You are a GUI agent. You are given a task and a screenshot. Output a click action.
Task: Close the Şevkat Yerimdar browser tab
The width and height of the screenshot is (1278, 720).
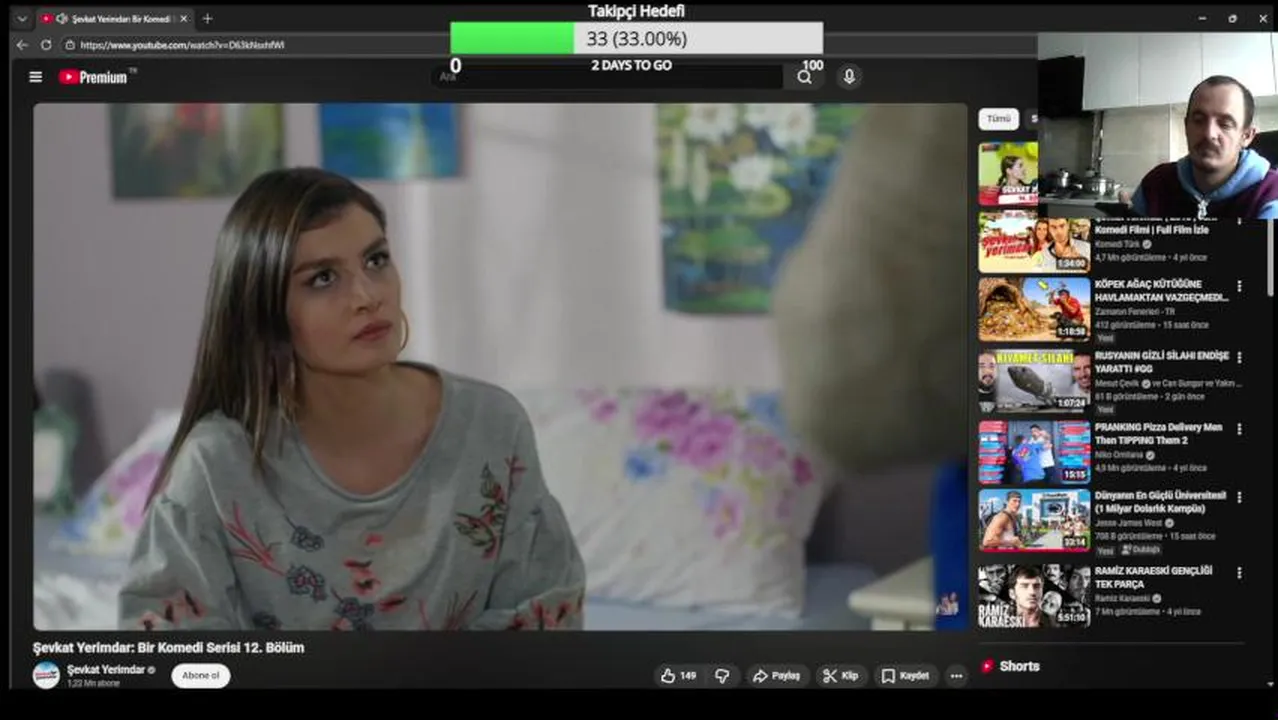click(x=183, y=18)
